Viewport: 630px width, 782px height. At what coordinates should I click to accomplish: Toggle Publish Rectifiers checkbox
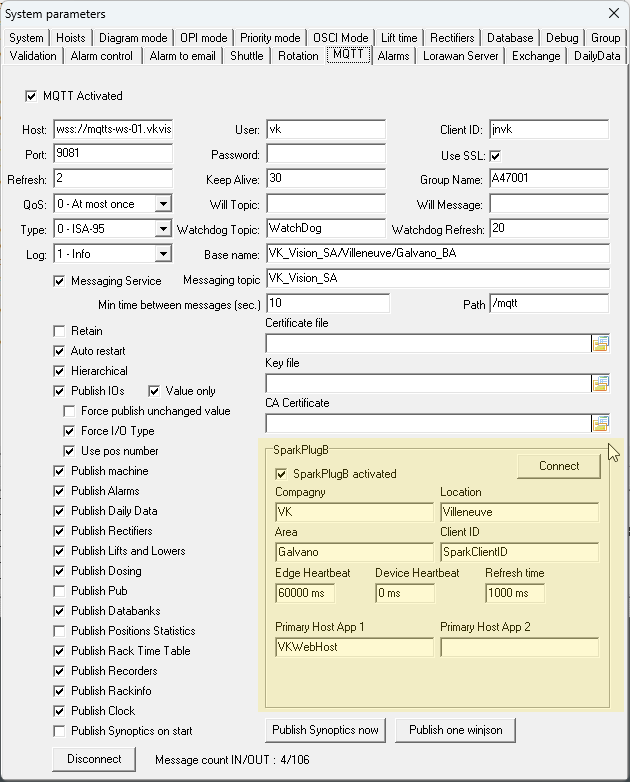(59, 531)
